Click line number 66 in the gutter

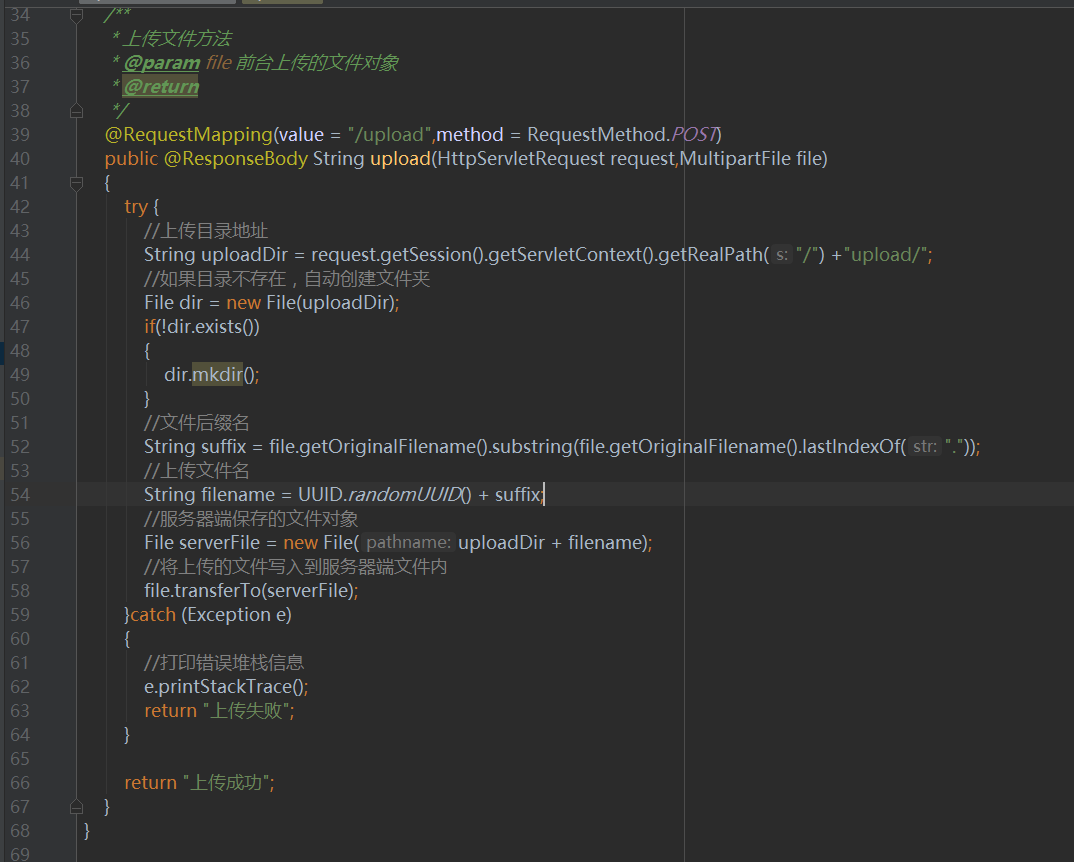(x=20, y=783)
